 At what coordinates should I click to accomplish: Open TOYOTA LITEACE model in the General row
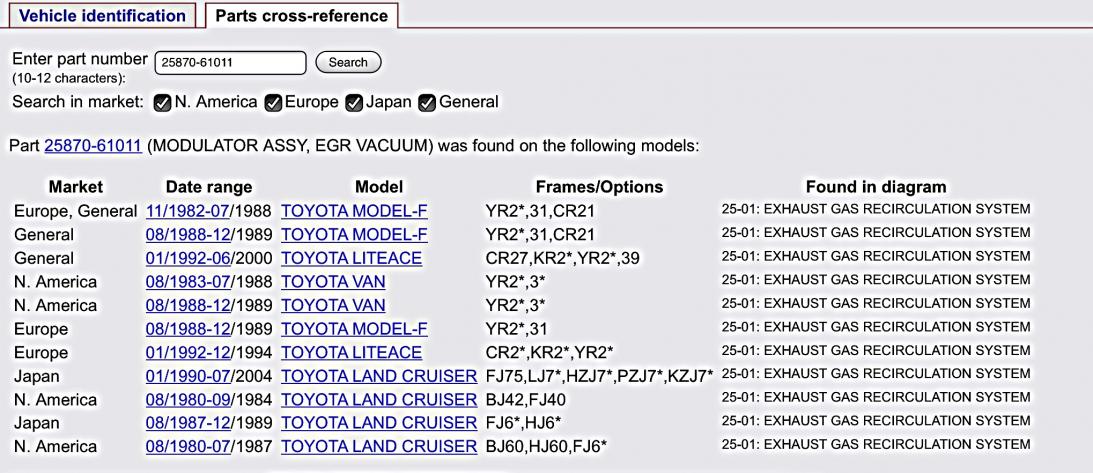coord(351,258)
